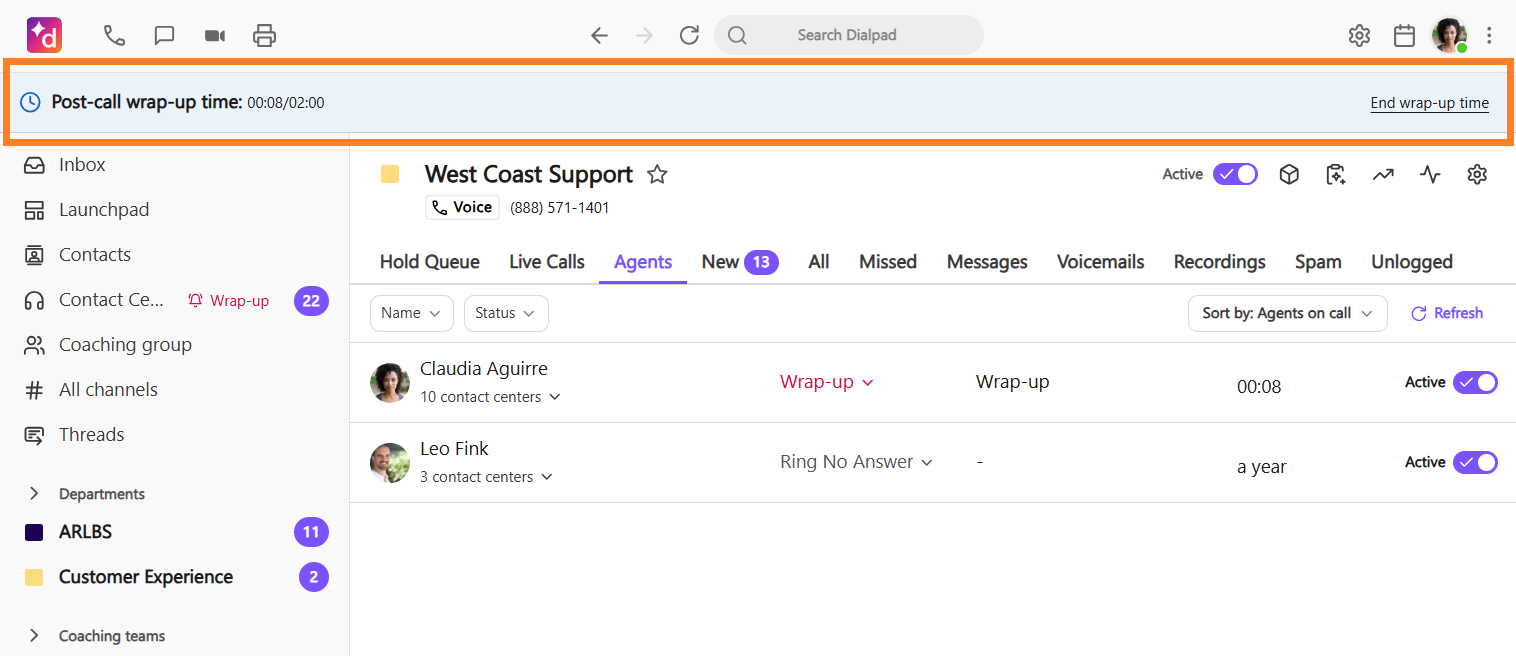
Task: Click the clock icon by wrap-up time
Action: (x=31, y=102)
